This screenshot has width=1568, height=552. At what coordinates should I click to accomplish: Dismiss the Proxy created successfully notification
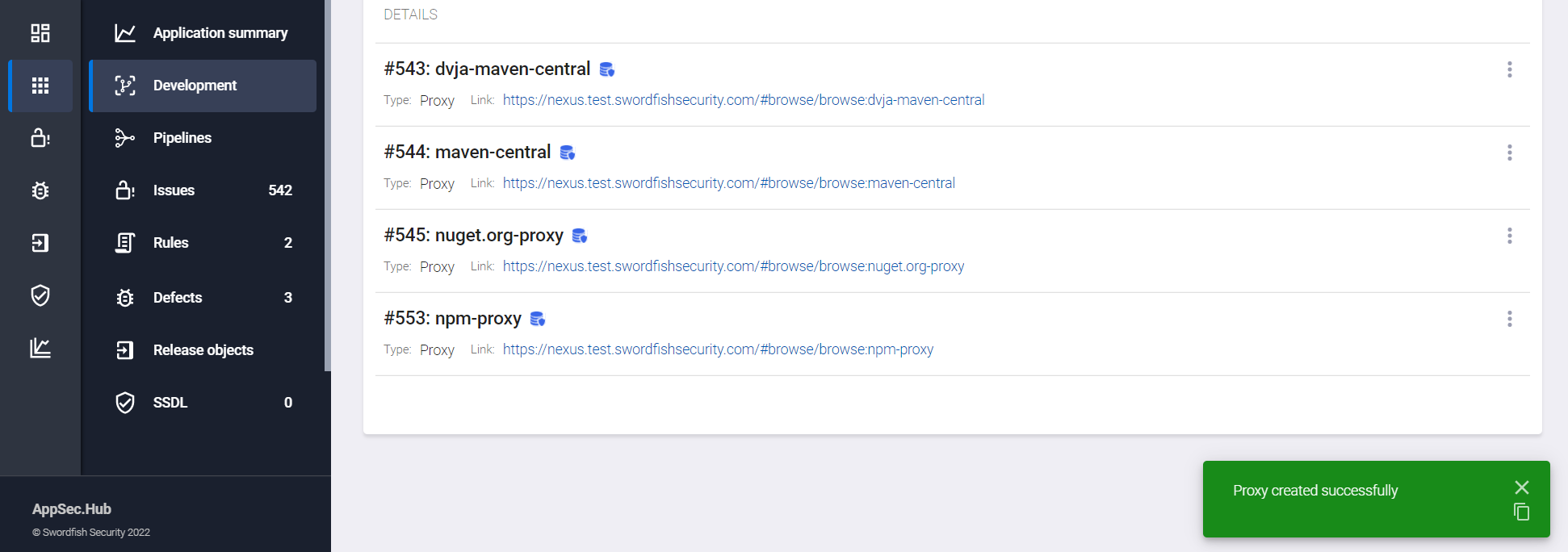pos(1521,487)
